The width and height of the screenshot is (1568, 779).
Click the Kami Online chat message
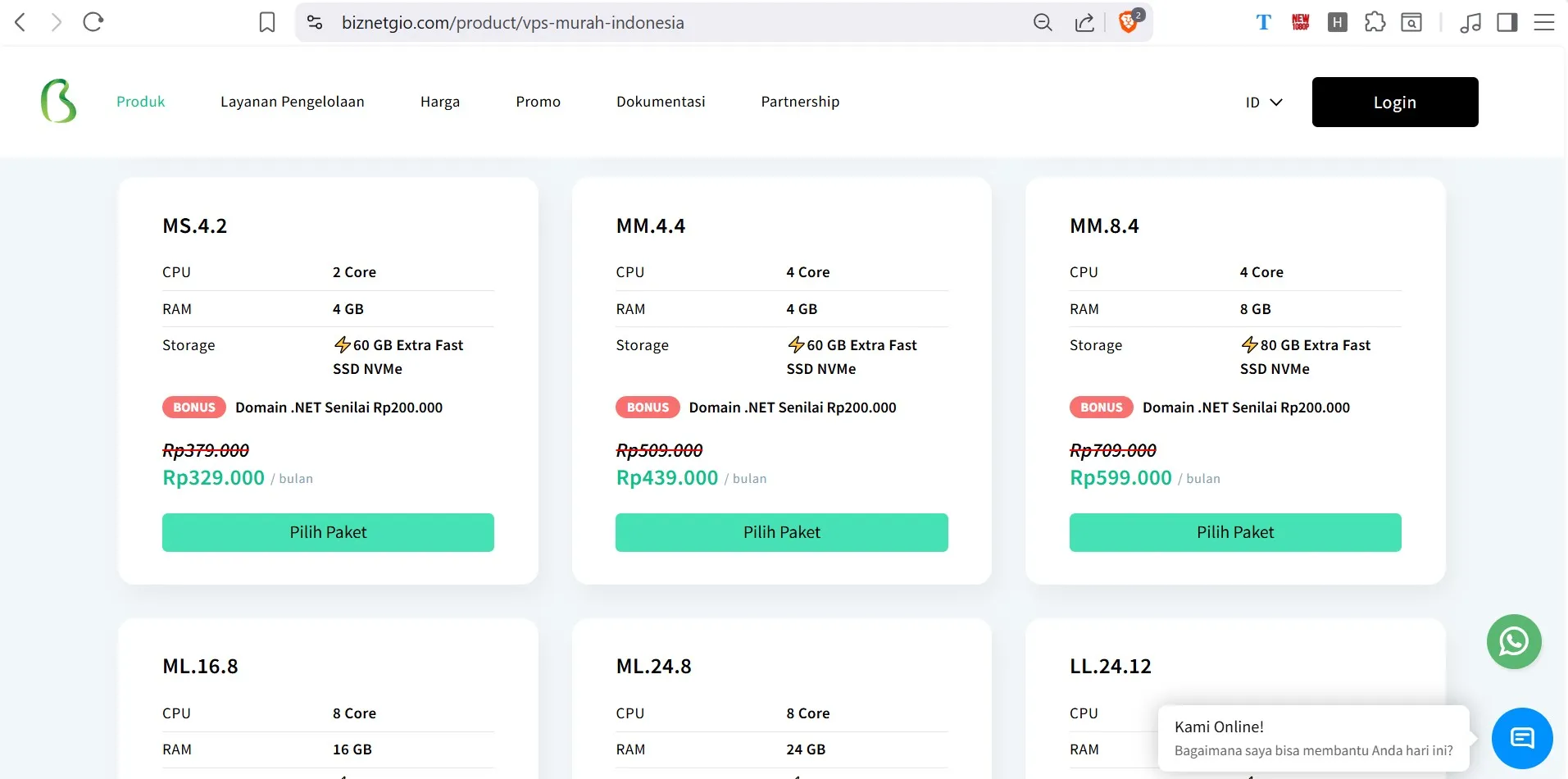[1314, 738]
